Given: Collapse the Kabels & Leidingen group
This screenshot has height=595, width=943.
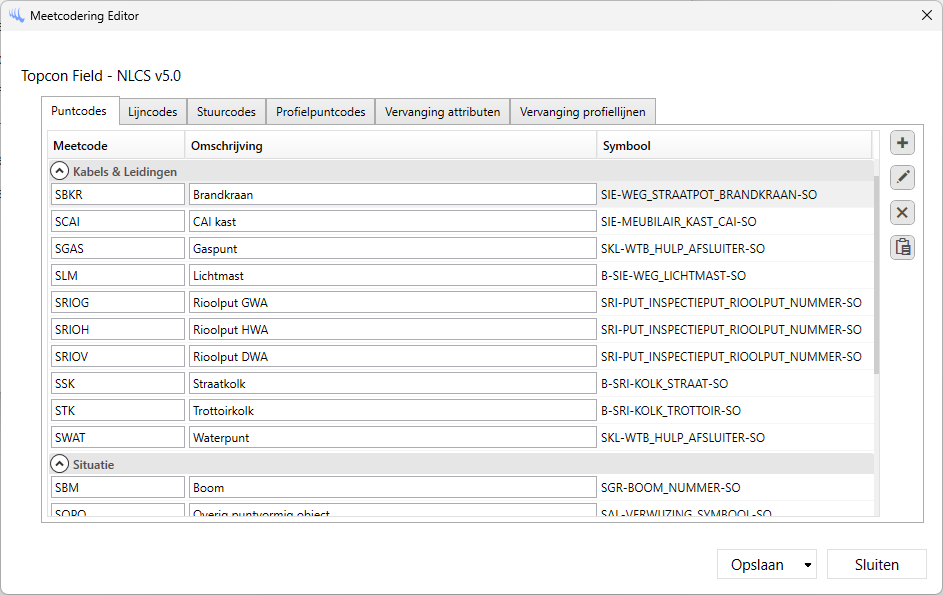Looking at the screenshot, I should (60, 171).
